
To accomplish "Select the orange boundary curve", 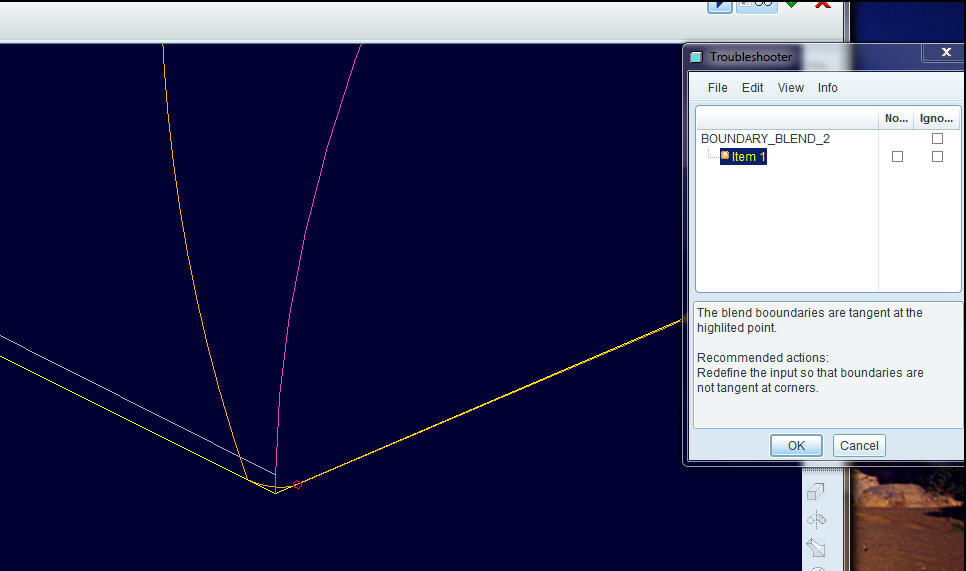I will [x=187, y=246].
